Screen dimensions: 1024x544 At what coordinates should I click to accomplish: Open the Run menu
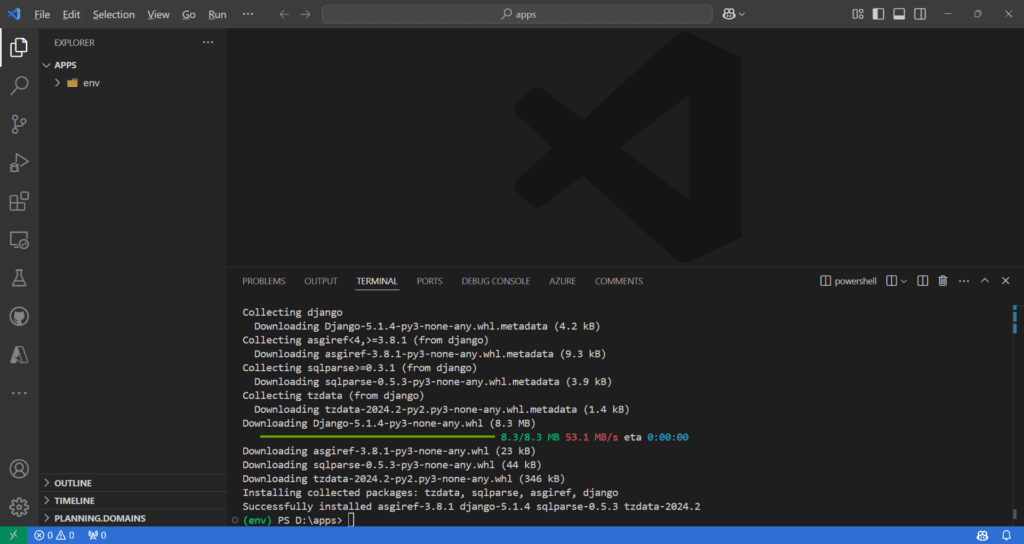pos(217,14)
